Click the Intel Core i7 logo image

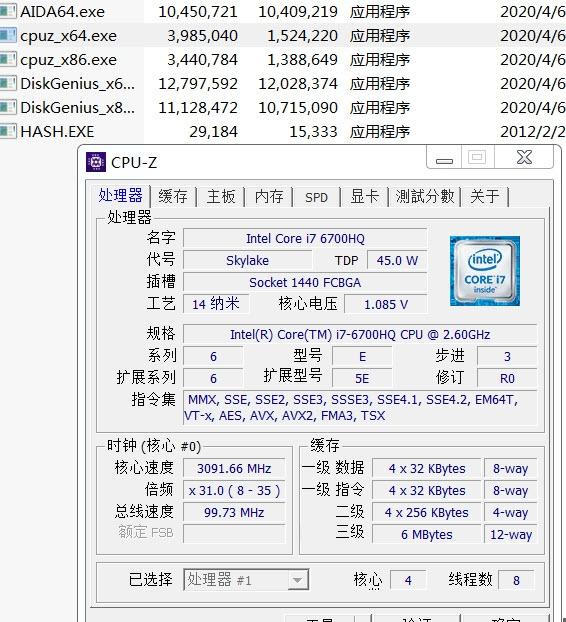(x=484, y=271)
